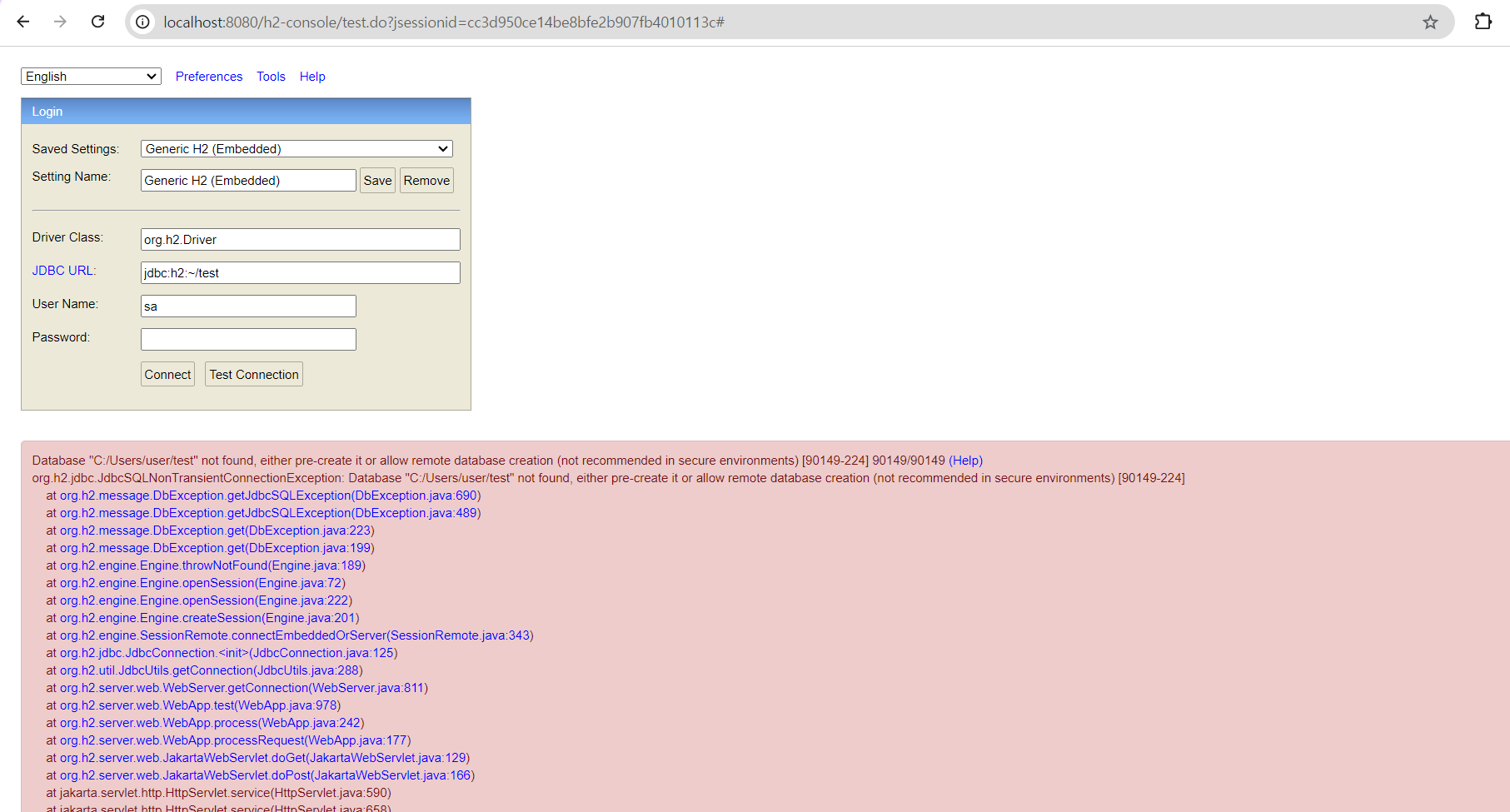Screen dimensions: 1510x812
Task: Open the Tools link
Action: coord(271,77)
